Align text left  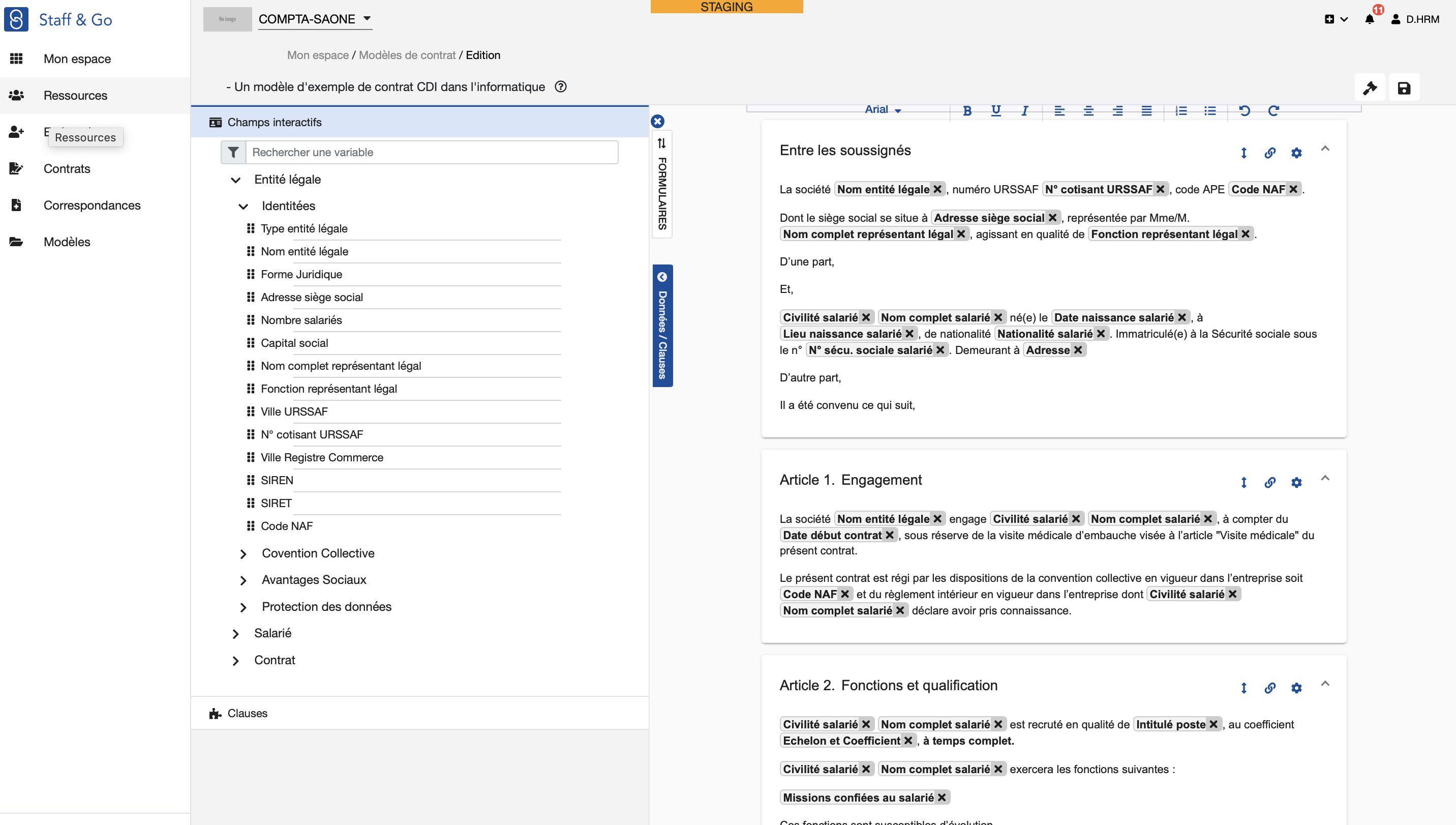[x=1059, y=110]
